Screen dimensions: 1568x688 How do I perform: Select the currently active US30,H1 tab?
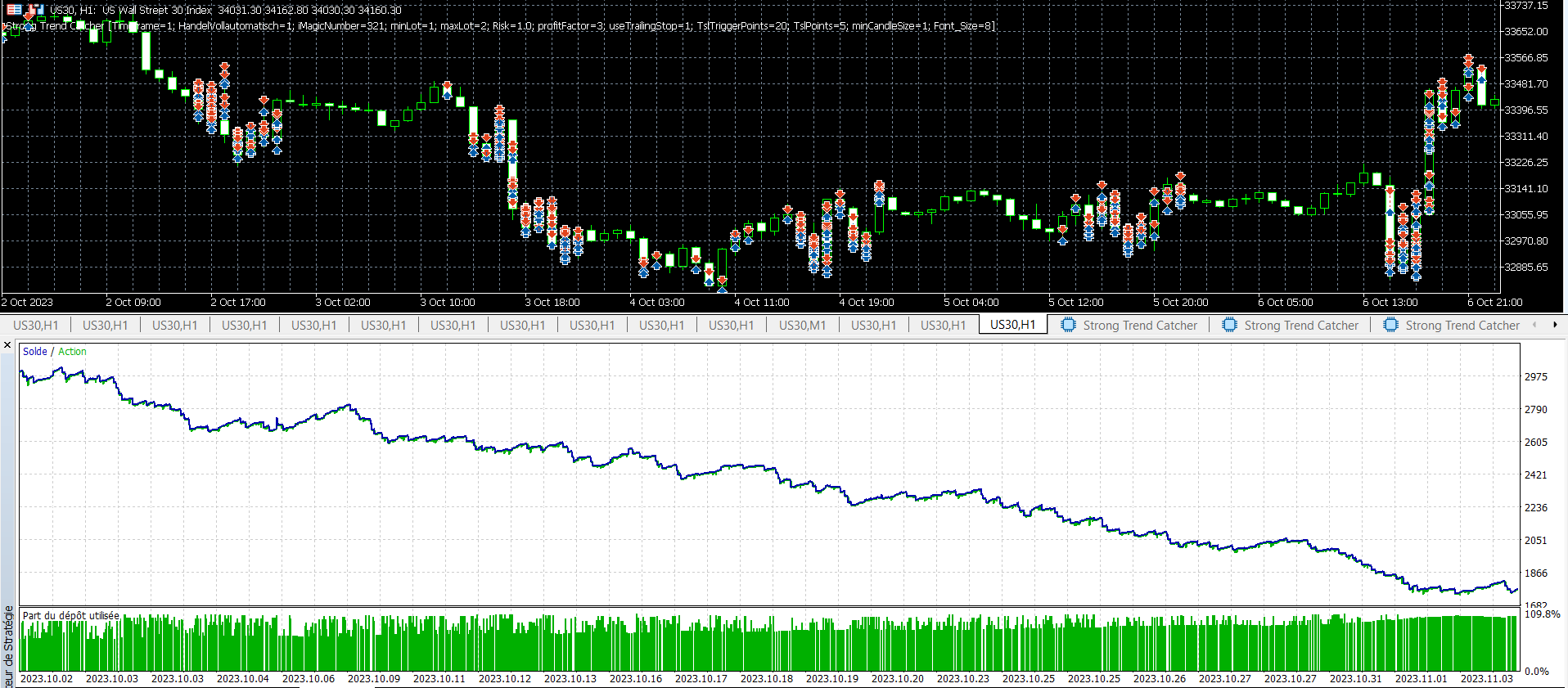point(1012,325)
